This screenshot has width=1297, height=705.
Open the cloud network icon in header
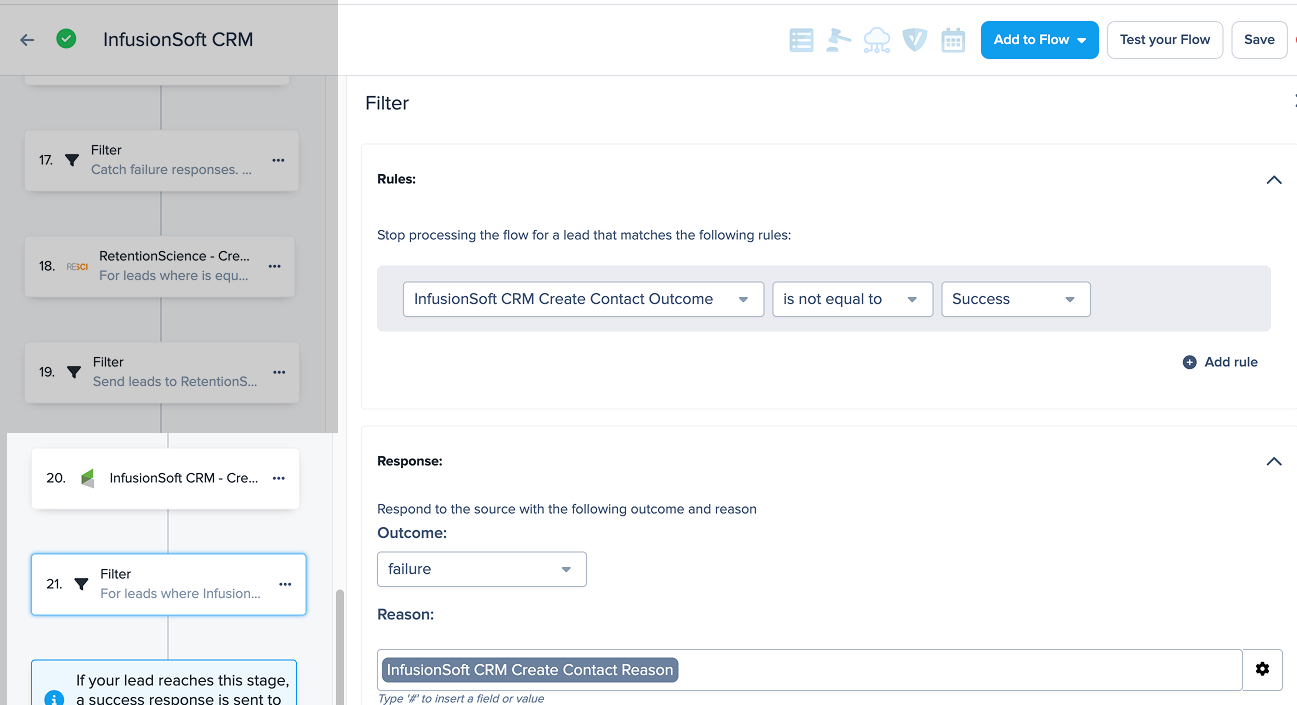[x=877, y=40]
